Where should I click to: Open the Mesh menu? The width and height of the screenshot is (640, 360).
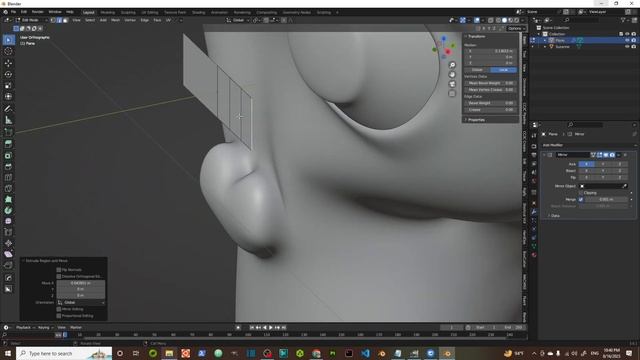click(116, 20)
